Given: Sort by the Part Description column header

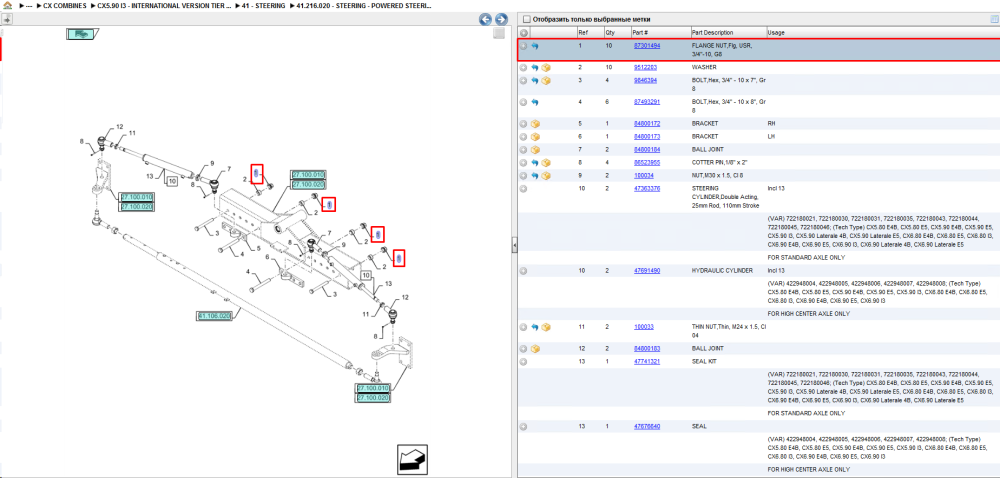Looking at the screenshot, I should [728, 33].
